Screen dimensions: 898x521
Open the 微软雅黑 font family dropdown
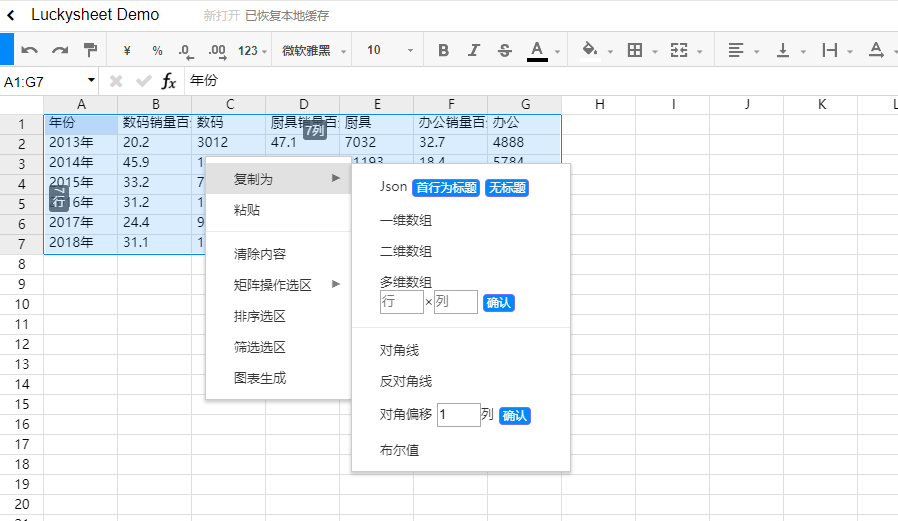click(314, 51)
